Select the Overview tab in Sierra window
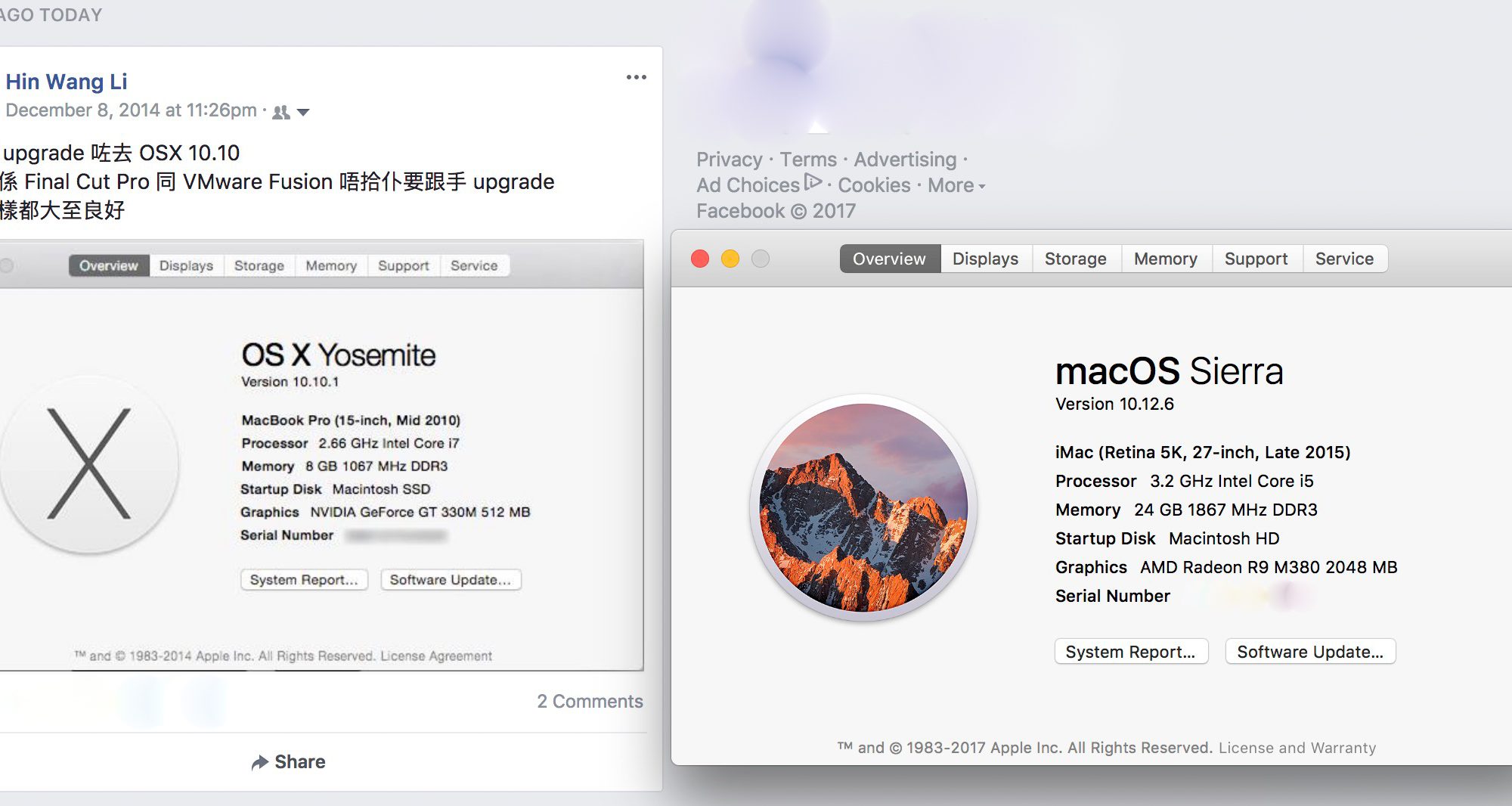 pos(890,259)
